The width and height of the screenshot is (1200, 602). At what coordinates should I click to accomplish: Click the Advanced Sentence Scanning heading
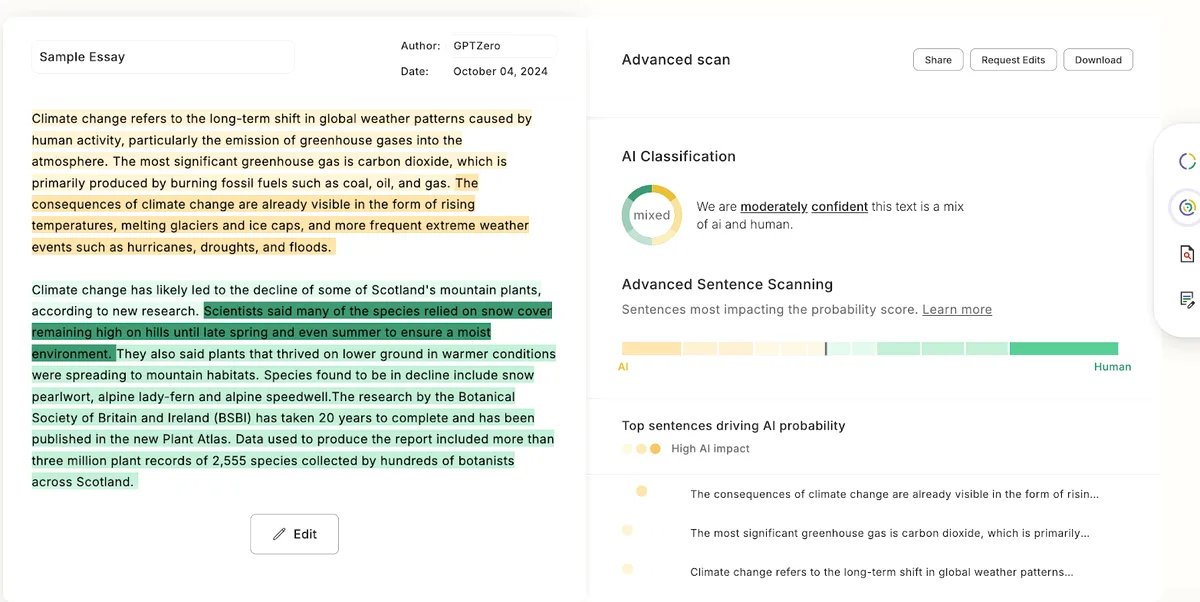pyautogui.click(x=727, y=284)
